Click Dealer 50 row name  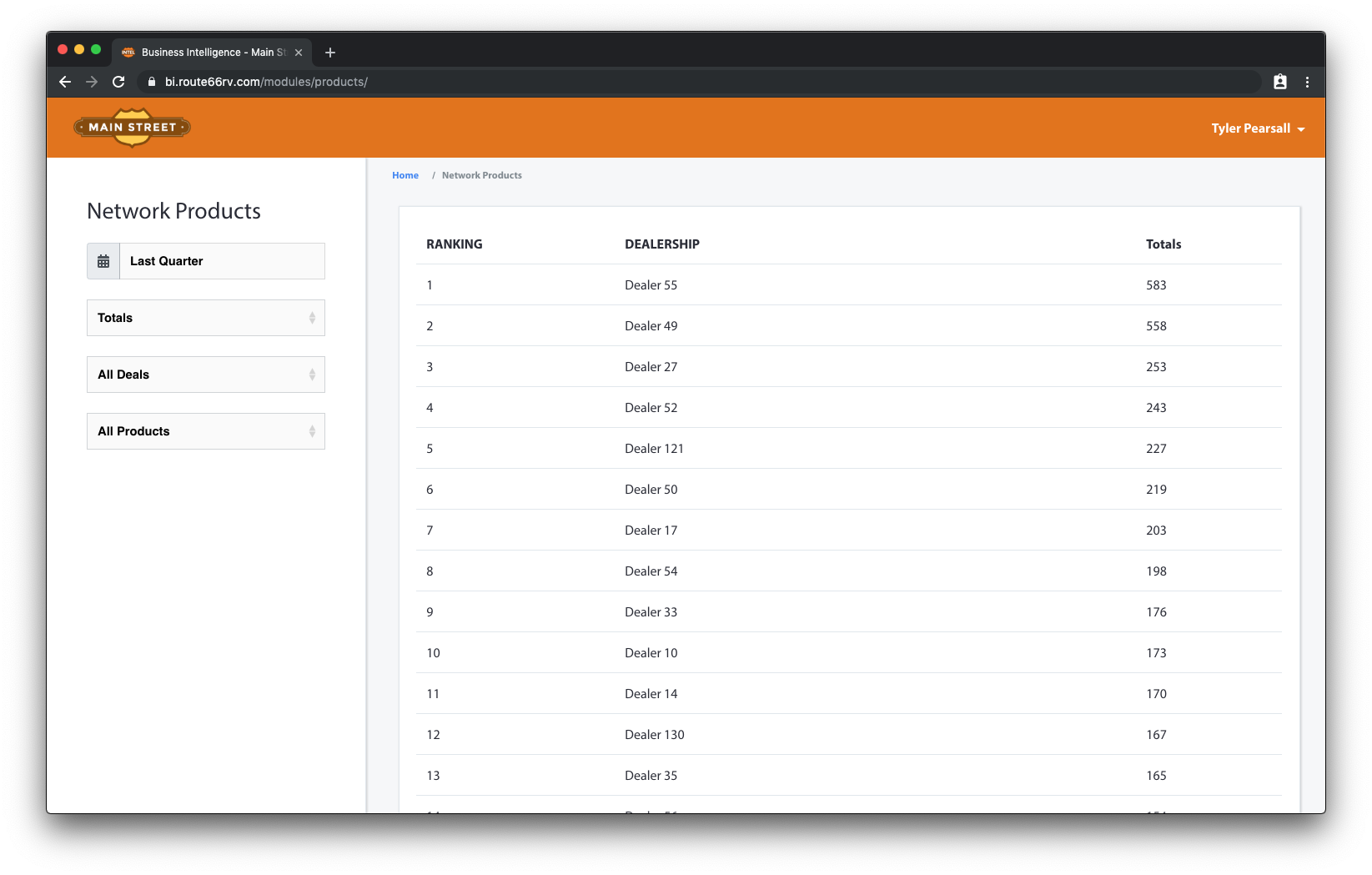pyautogui.click(x=651, y=490)
